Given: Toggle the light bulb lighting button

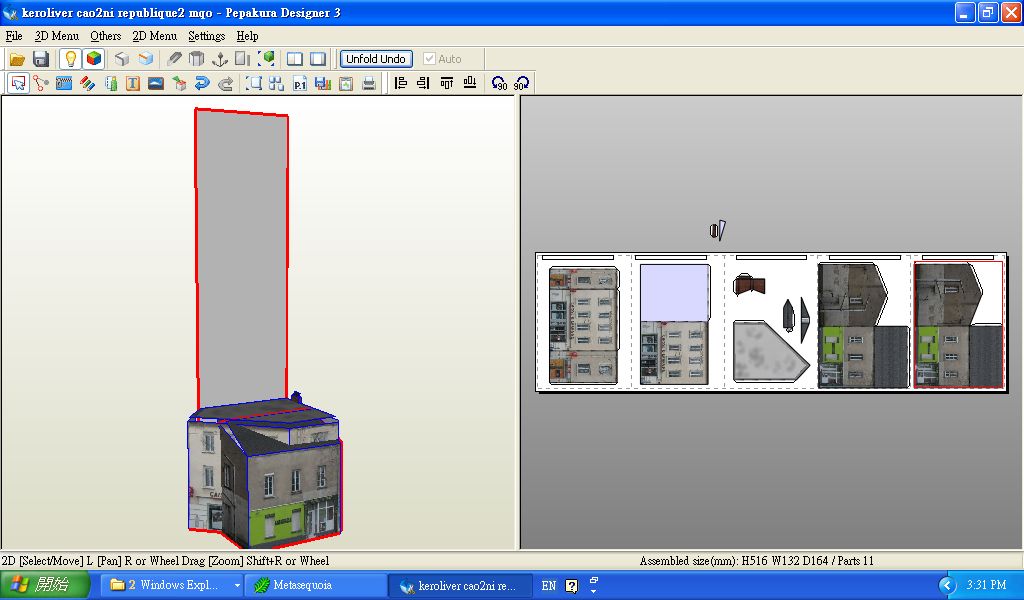Looking at the screenshot, I should pyautogui.click(x=70, y=59).
